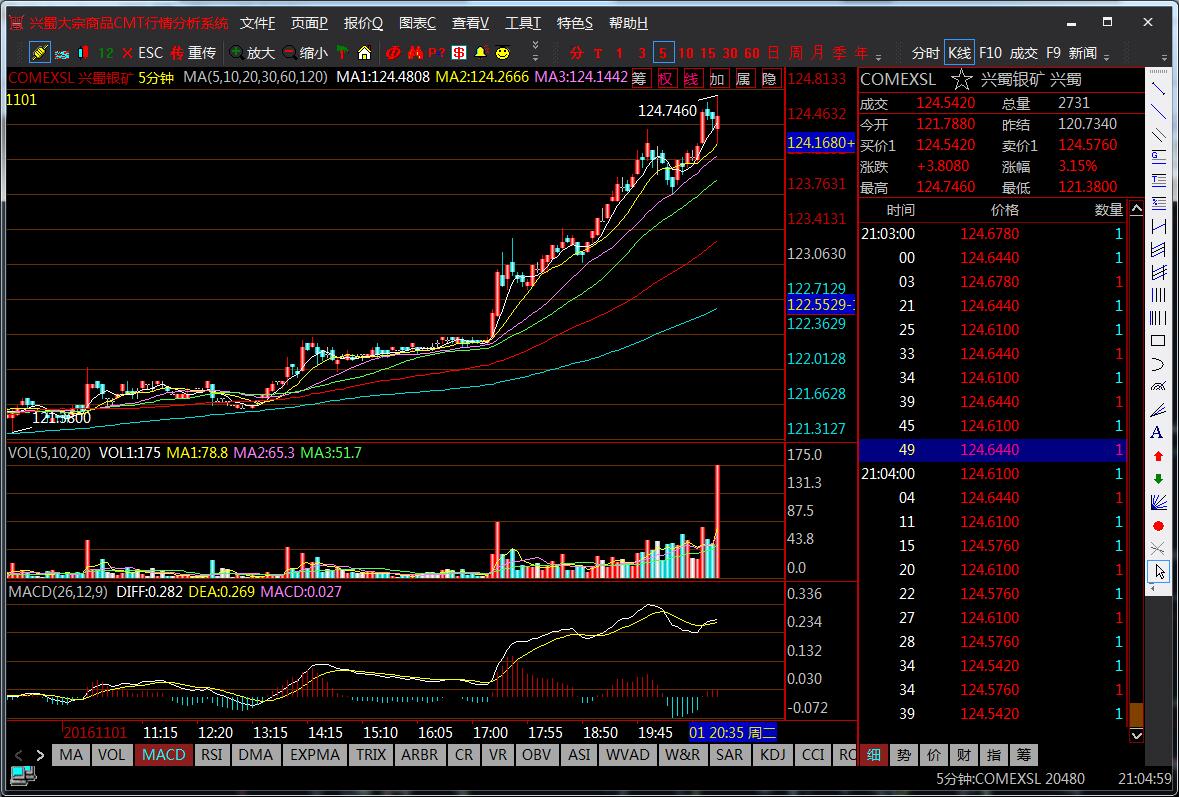The width and height of the screenshot is (1179, 797).
Task: Go to the home screen icon
Action: tap(365, 53)
